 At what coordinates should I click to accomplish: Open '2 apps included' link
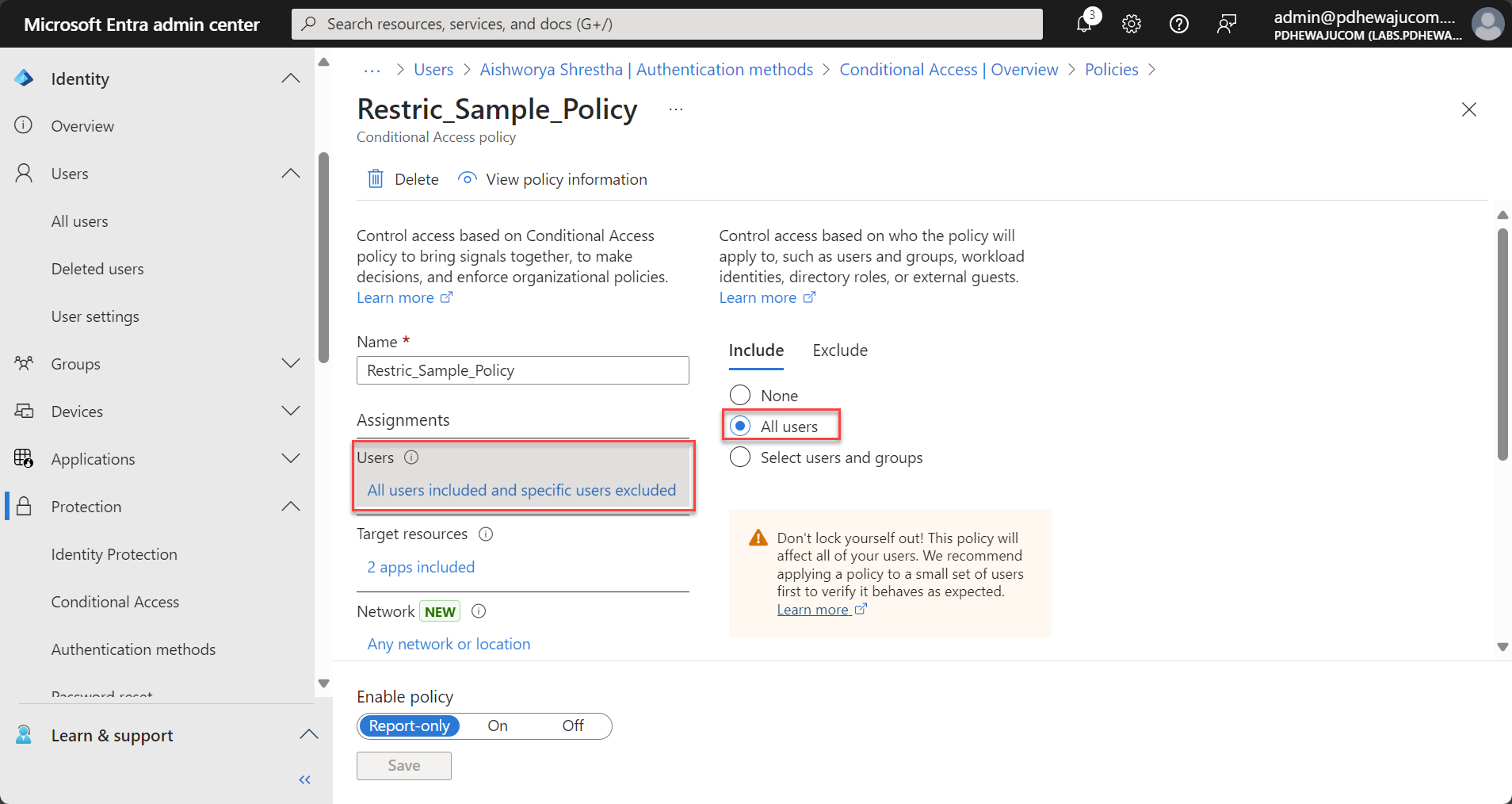click(421, 567)
